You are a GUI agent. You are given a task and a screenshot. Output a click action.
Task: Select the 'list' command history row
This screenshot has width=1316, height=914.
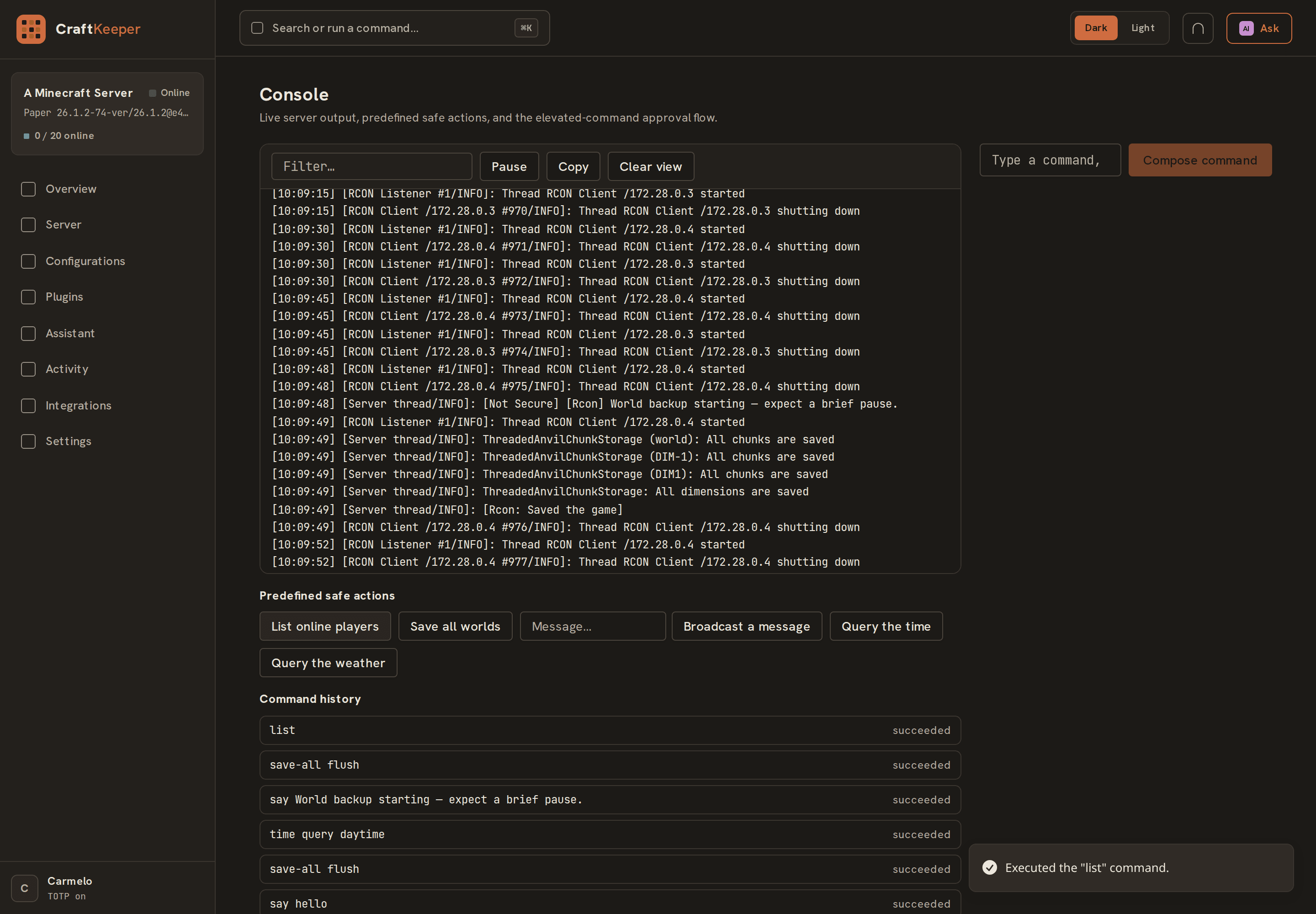click(x=610, y=730)
